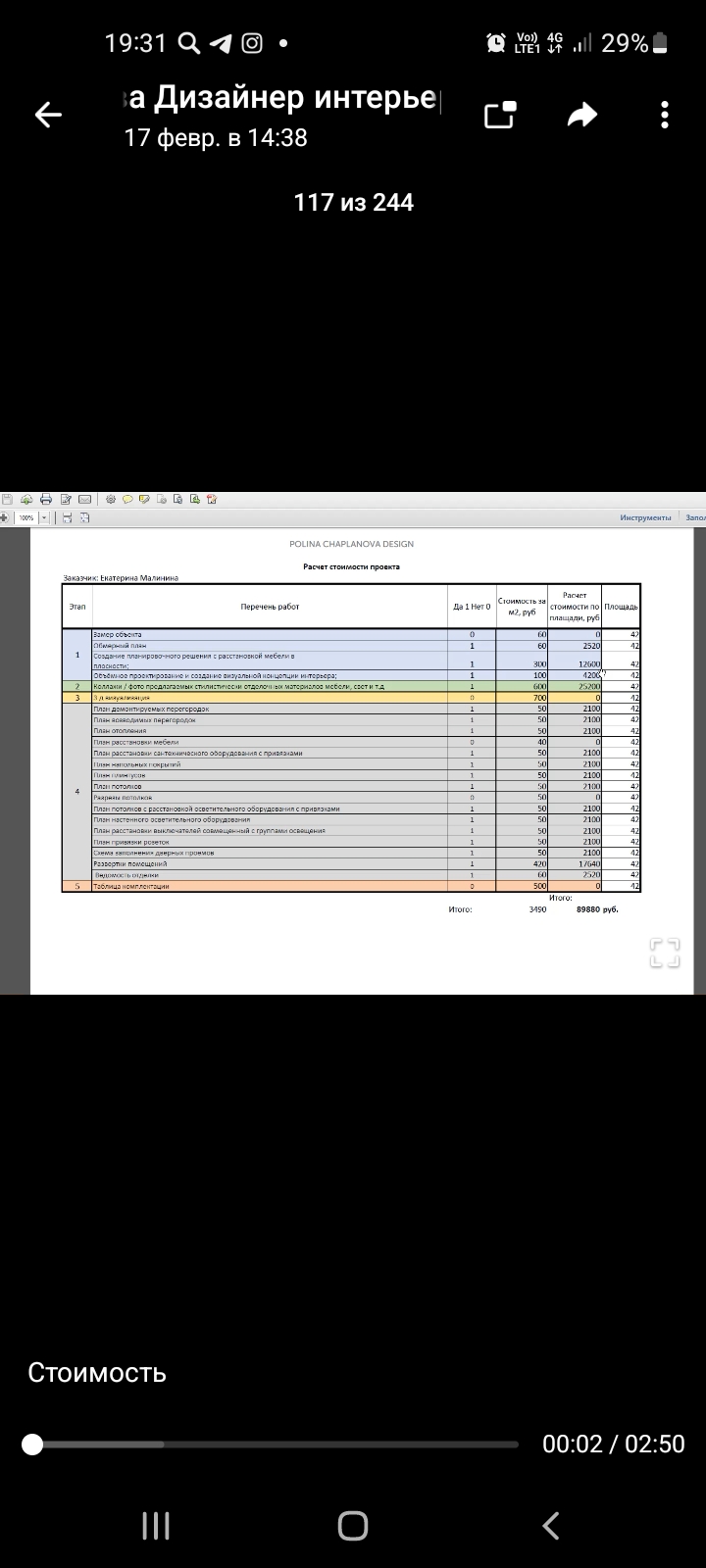Click the zoom dropdown arrow next to 100%

[x=44, y=517]
